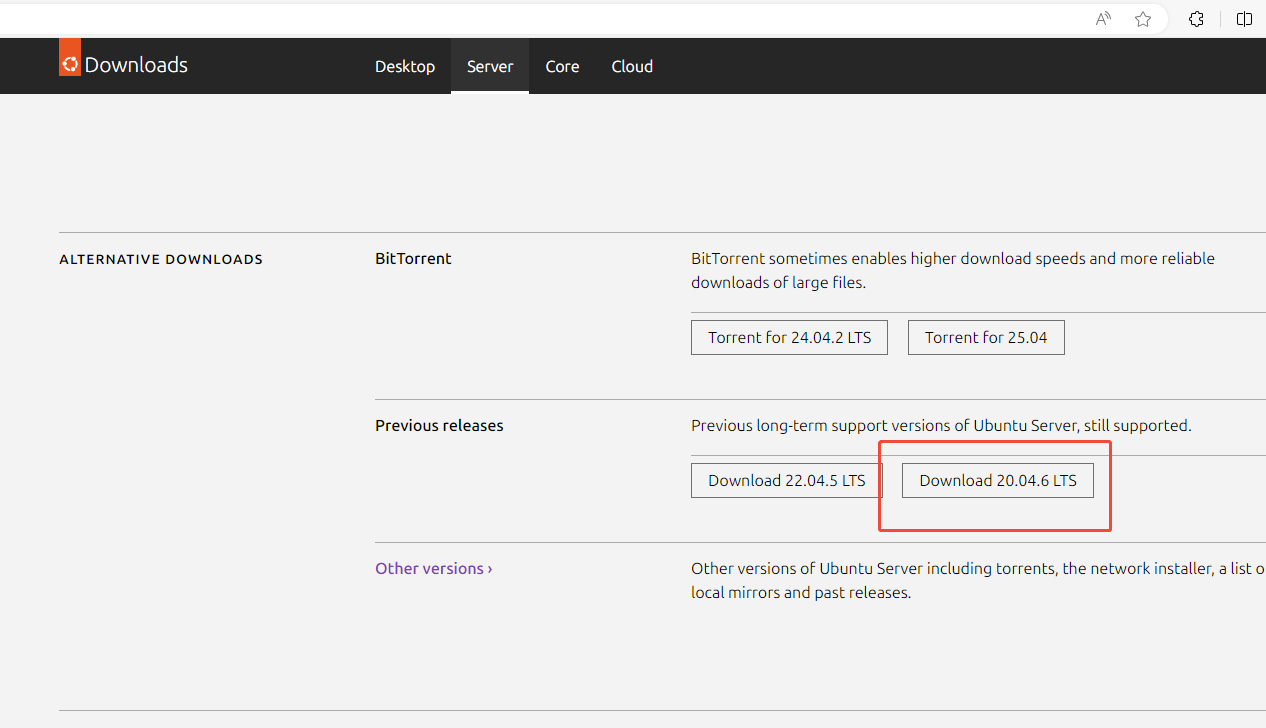Open the browser split screen icon
The width and height of the screenshot is (1266, 728).
(x=1244, y=19)
